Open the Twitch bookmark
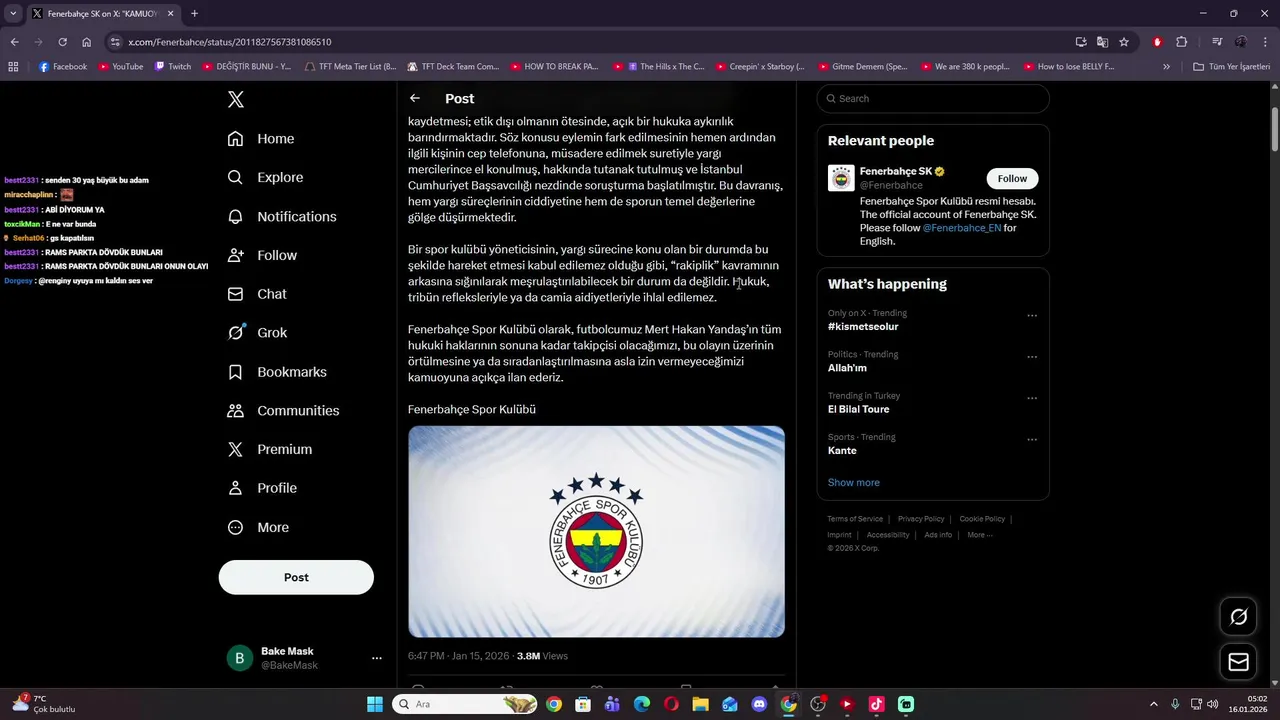The image size is (1280, 720). (x=172, y=67)
